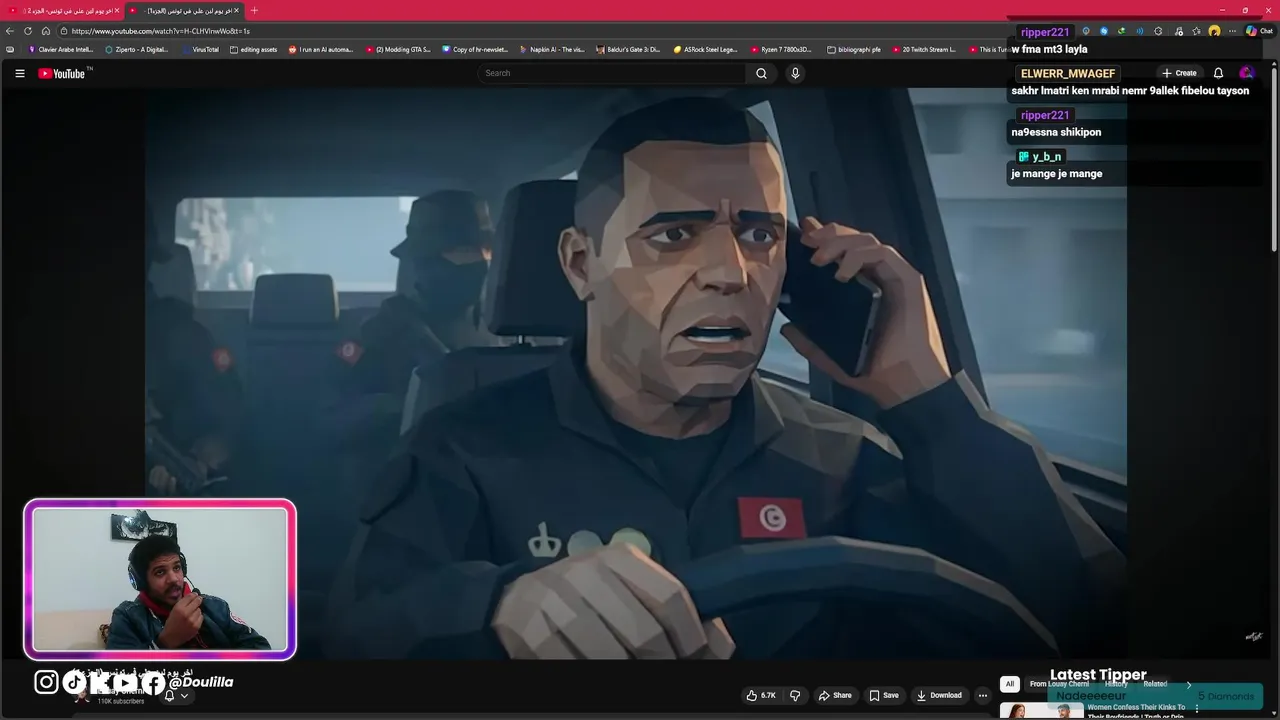The image size is (1280, 720).
Task: View site information lock icon
Action: (63, 31)
